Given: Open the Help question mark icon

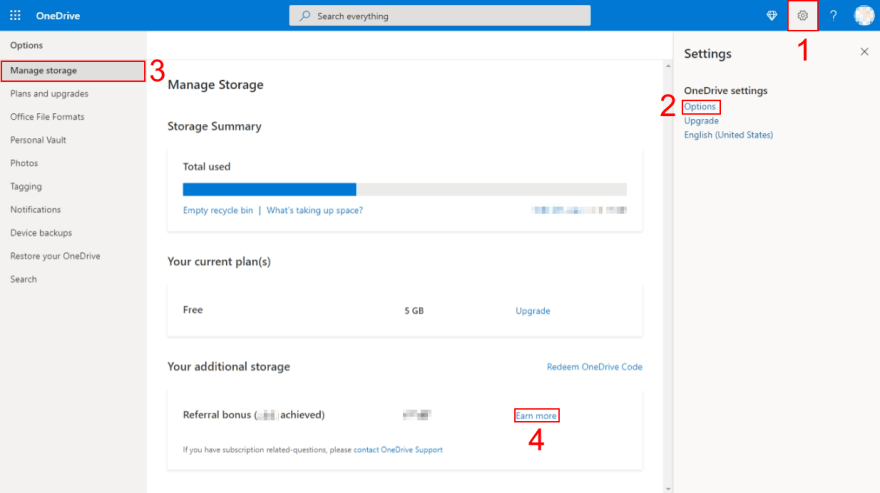Looking at the screenshot, I should point(833,16).
